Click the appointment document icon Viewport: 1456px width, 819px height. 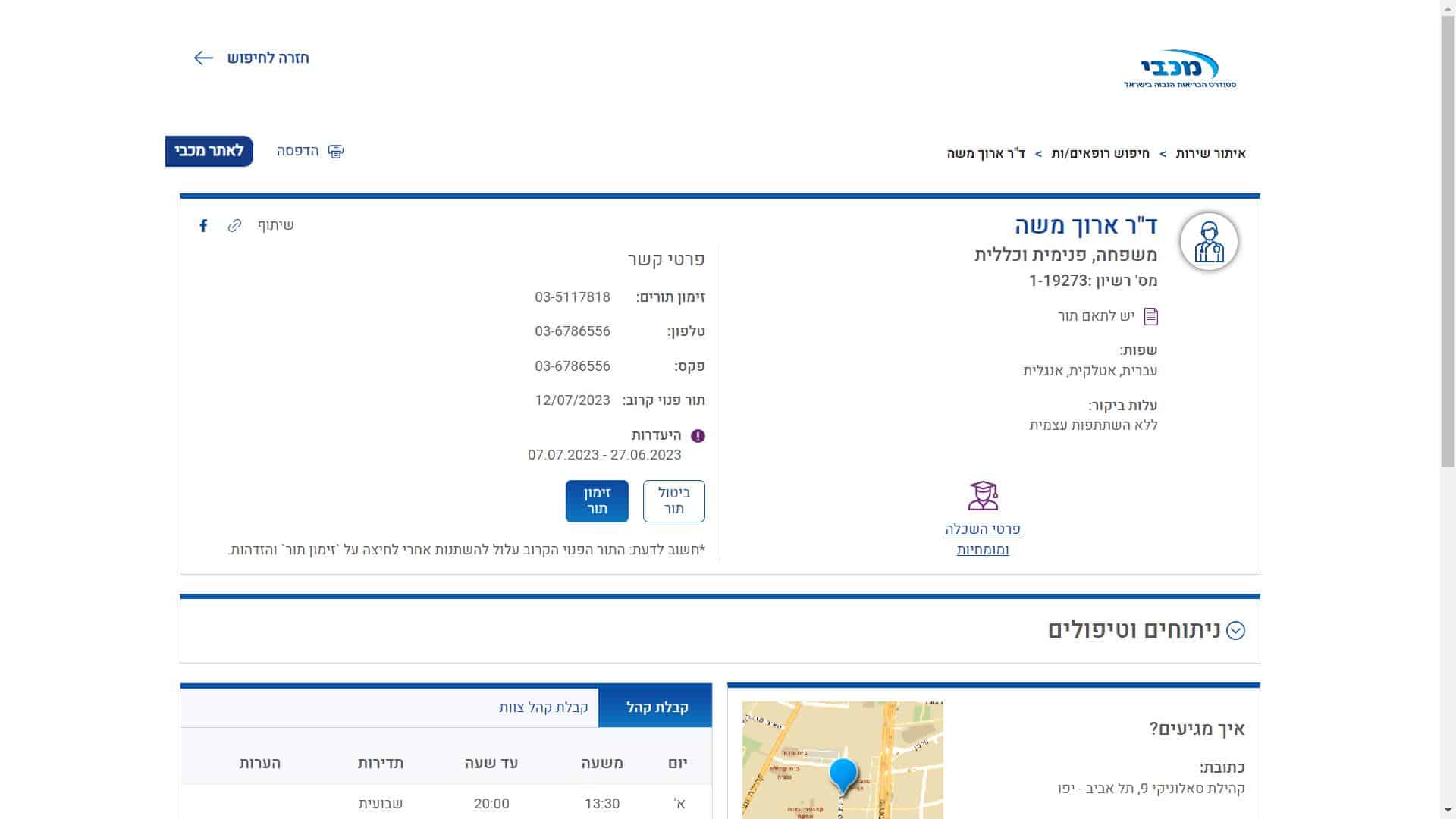tap(1150, 316)
